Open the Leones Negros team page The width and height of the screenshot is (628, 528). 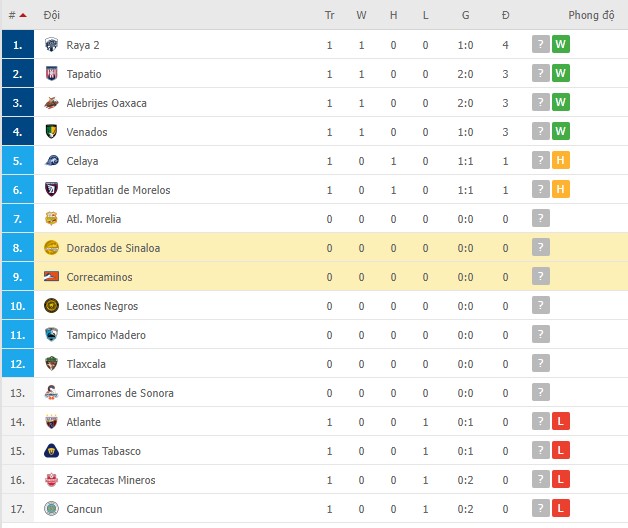click(x=102, y=306)
